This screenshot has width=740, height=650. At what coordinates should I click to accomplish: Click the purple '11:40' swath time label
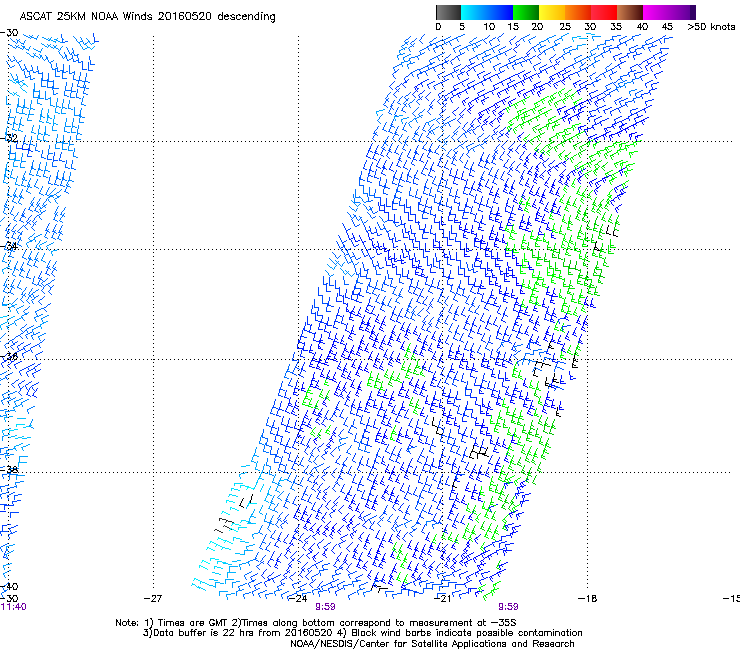click(13, 607)
